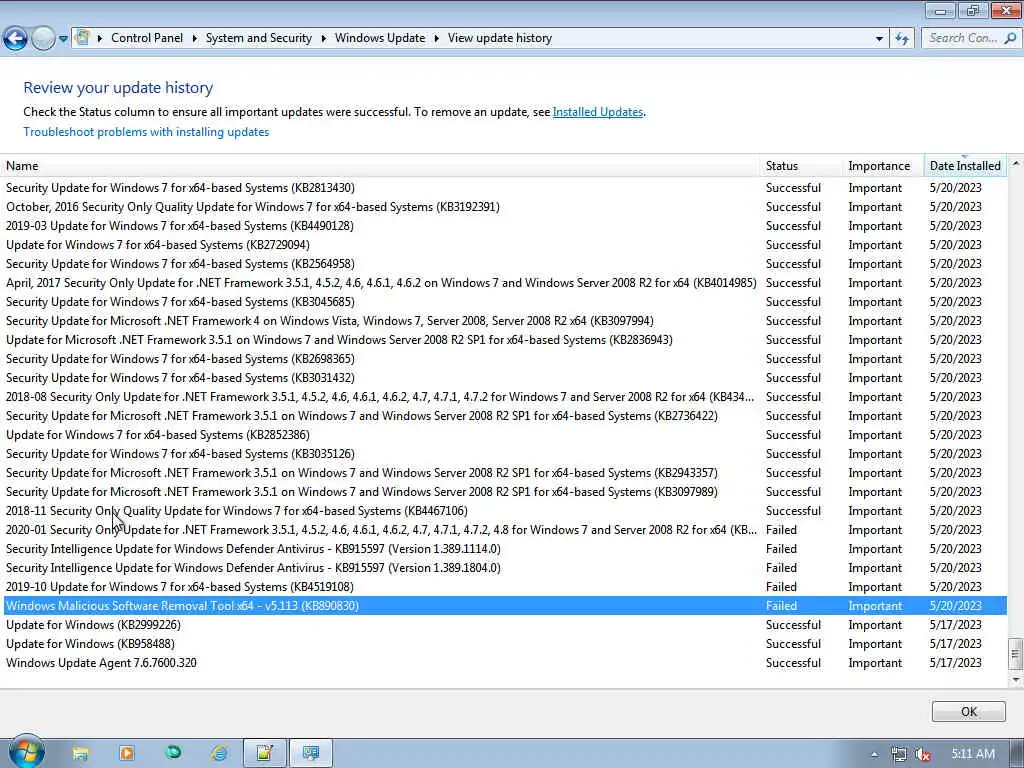Select the 2018-08 Security Only .NET update row
This screenshot has height=768, width=1024.
point(505,396)
